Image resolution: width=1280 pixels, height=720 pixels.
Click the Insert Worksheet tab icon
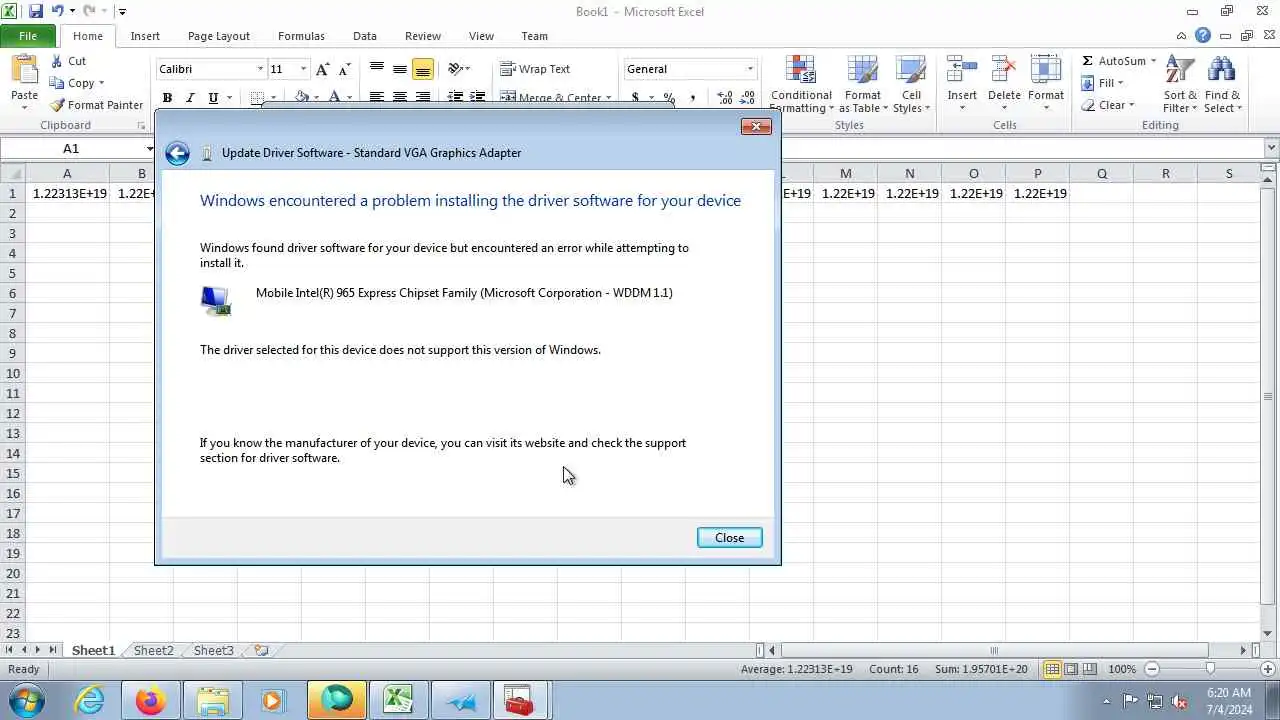point(261,650)
